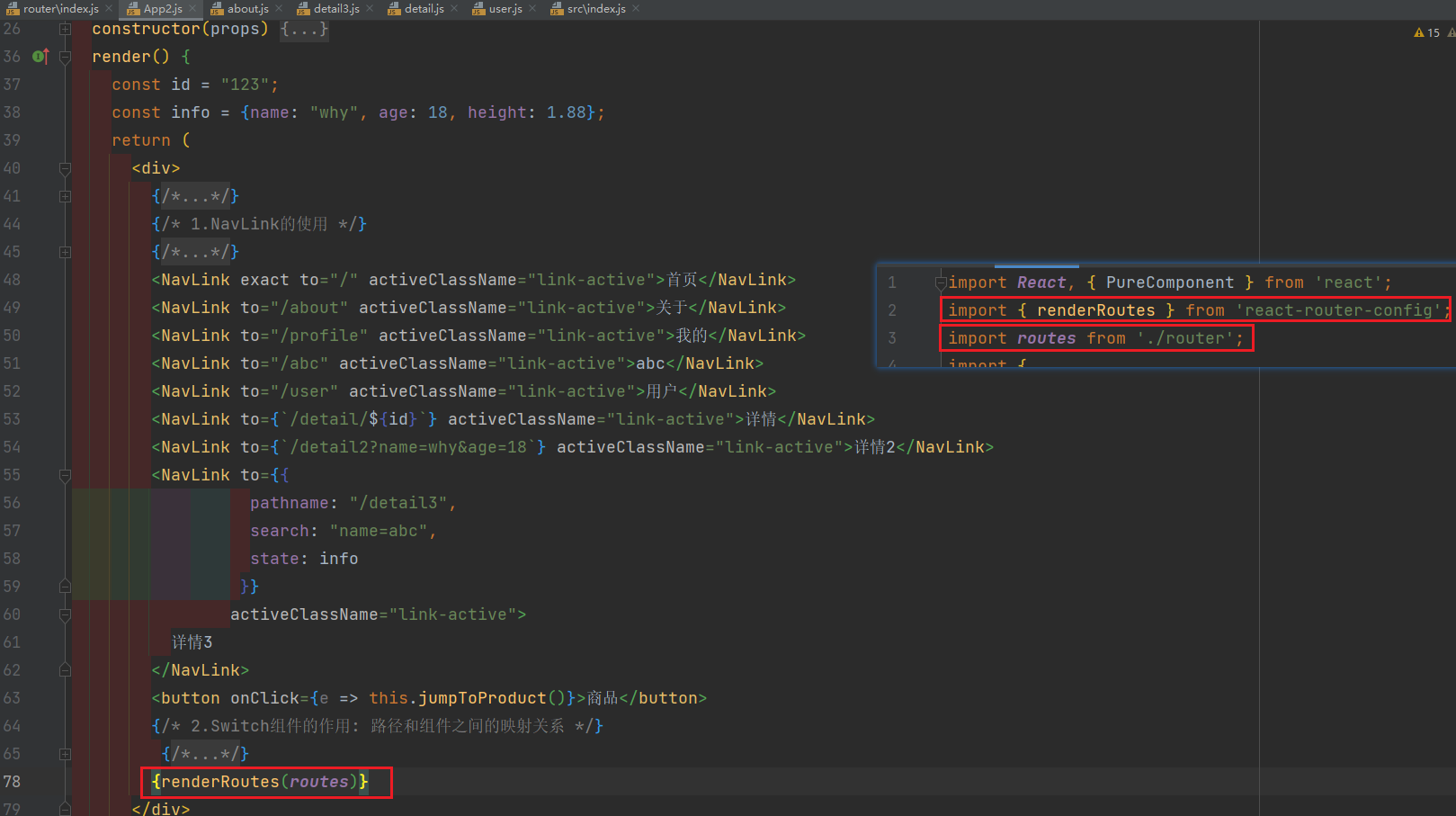Click the NavLink usage comment on line 44
The width and height of the screenshot is (1456, 816).
pos(259,224)
